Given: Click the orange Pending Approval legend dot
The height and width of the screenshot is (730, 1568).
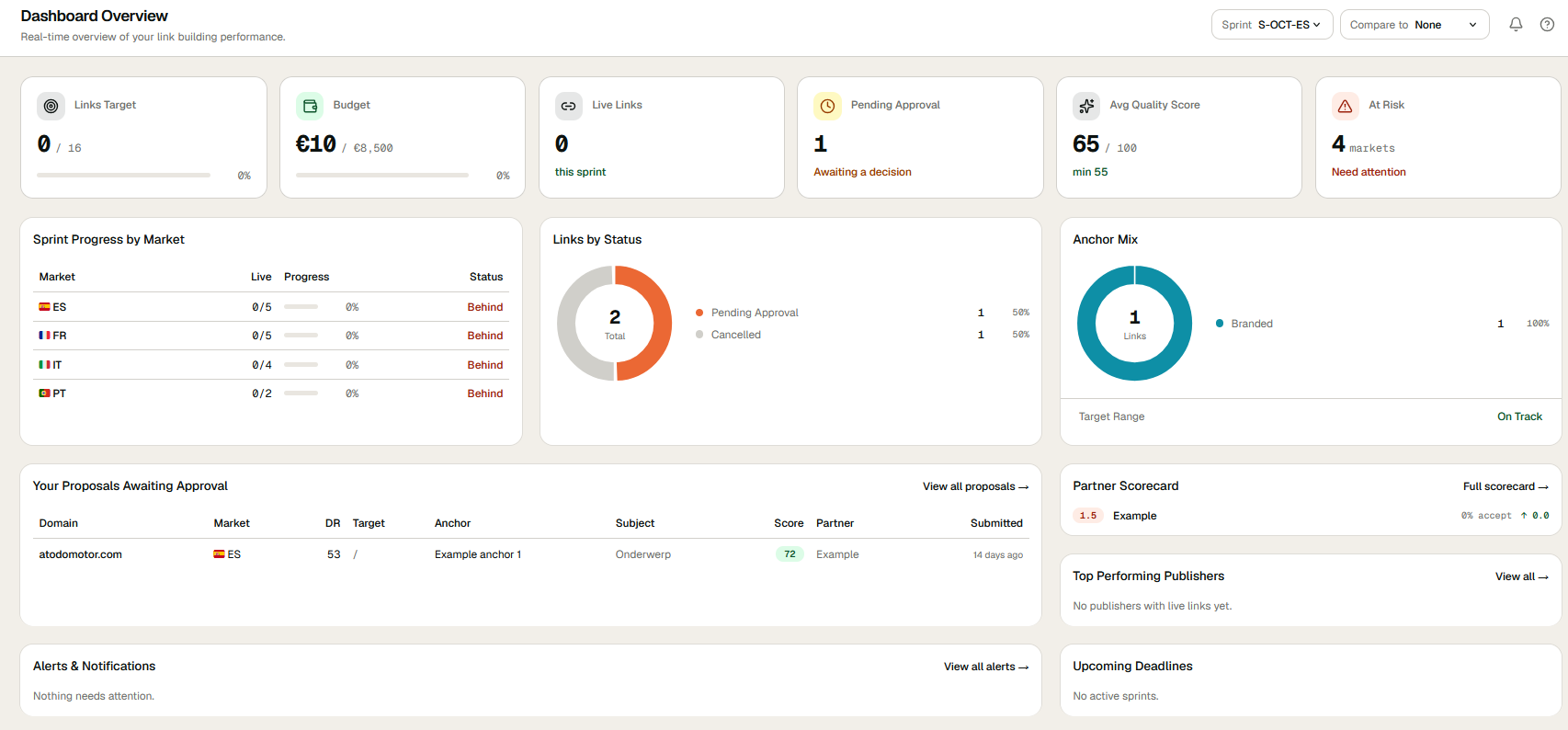Looking at the screenshot, I should pyautogui.click(x=699, y=313).
